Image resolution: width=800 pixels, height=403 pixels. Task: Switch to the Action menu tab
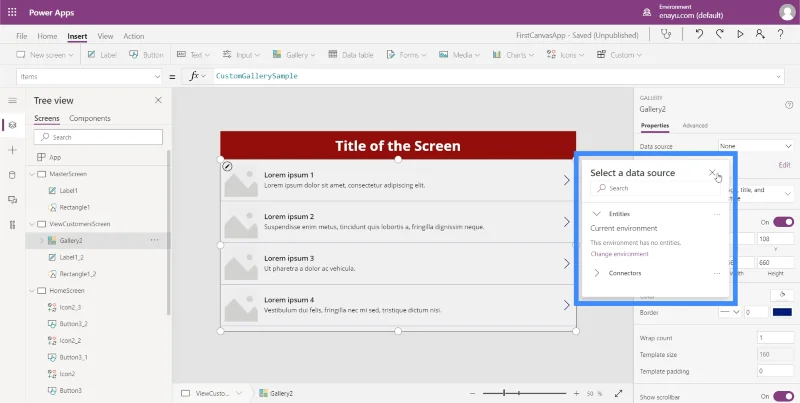pyautogui.click(x=134, y=36)
